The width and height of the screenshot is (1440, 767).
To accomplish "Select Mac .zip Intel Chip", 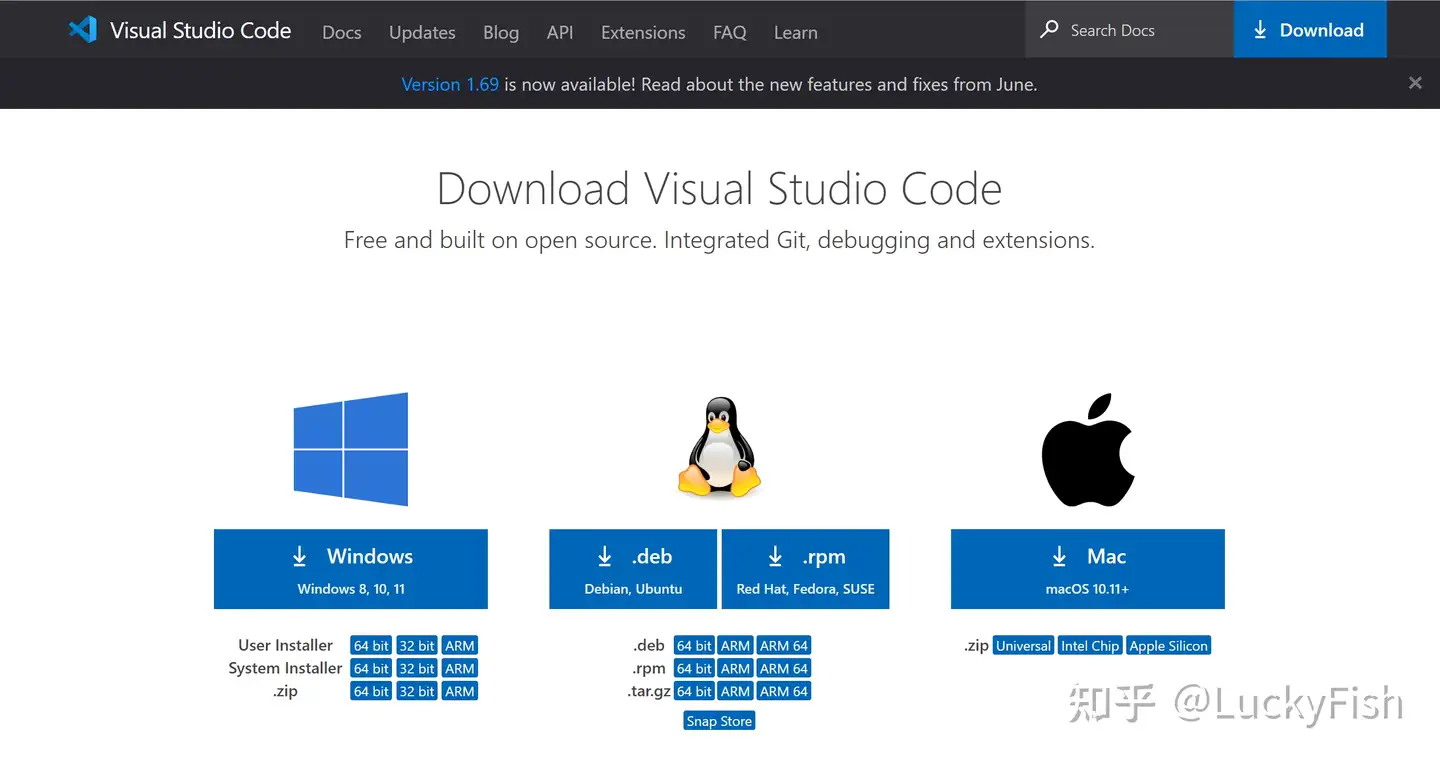I will pyautogui.click(x=1090, y=646).
